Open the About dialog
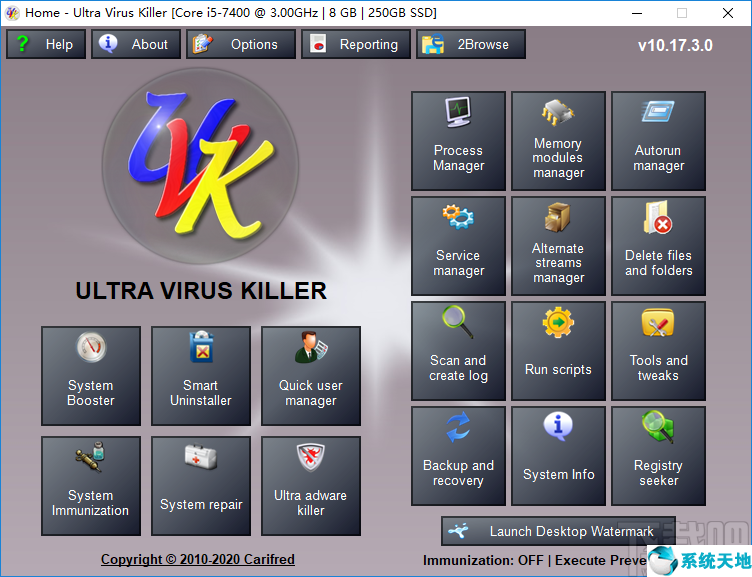 pyautogui.click(x=136, y=44)
